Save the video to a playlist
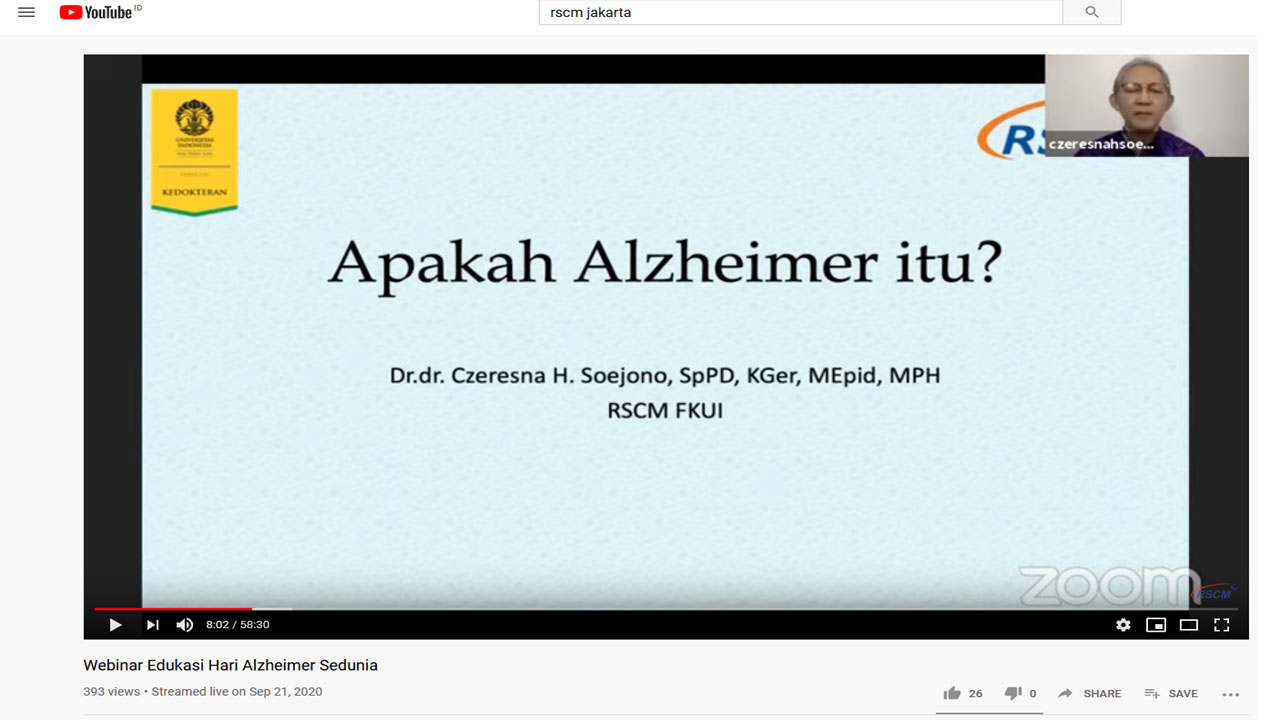The width and height of the screenshot is (1280, 720). point(1171,693)
